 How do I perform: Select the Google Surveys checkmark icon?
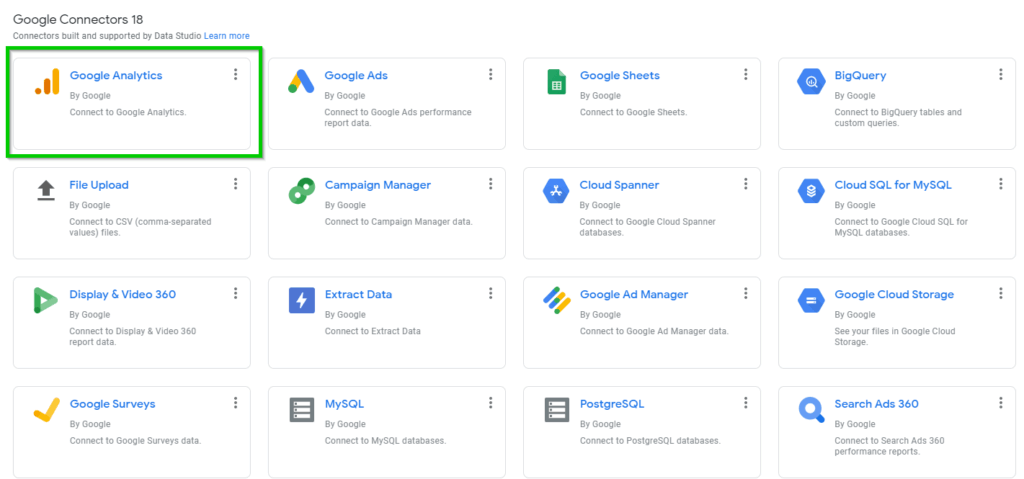click(x=46, y=410)
